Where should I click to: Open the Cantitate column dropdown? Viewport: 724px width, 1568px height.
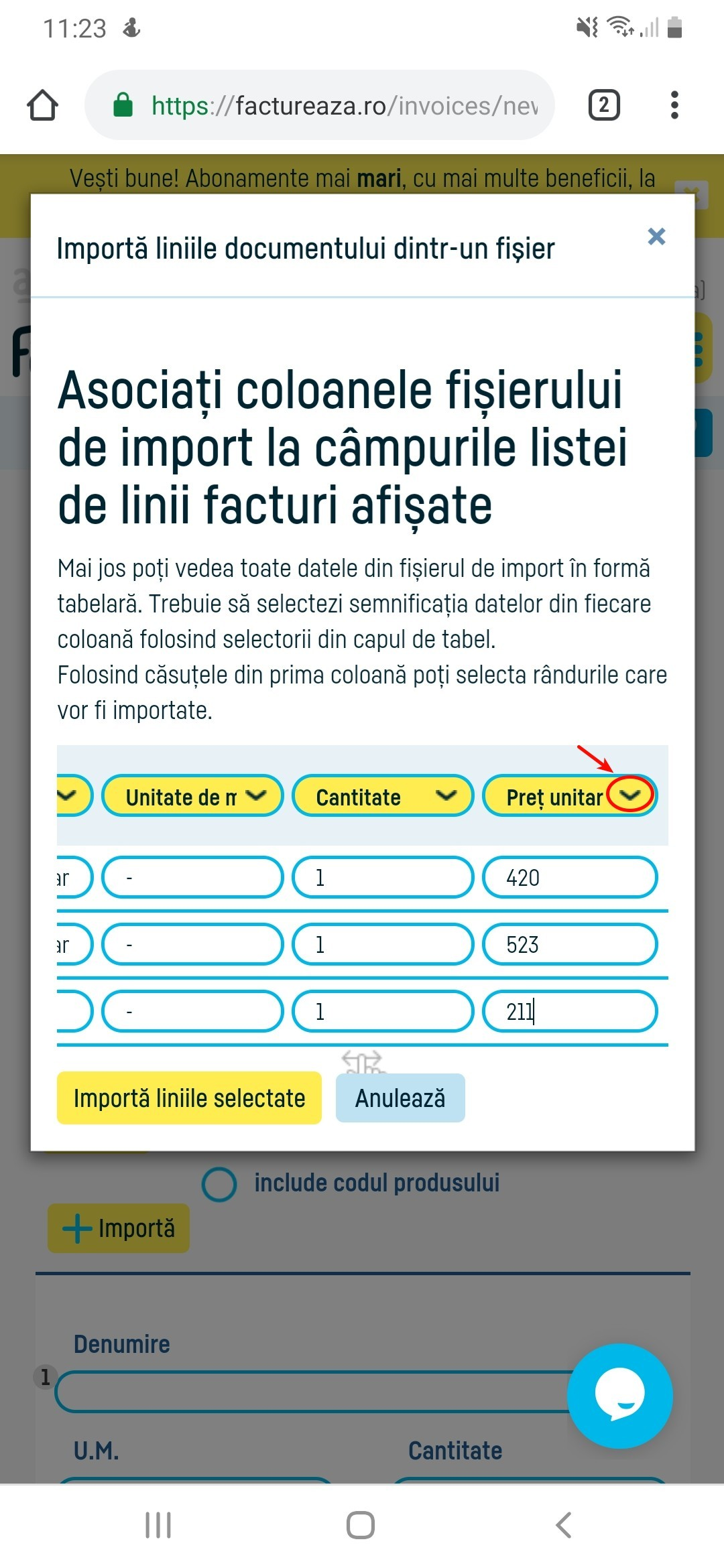444,797
